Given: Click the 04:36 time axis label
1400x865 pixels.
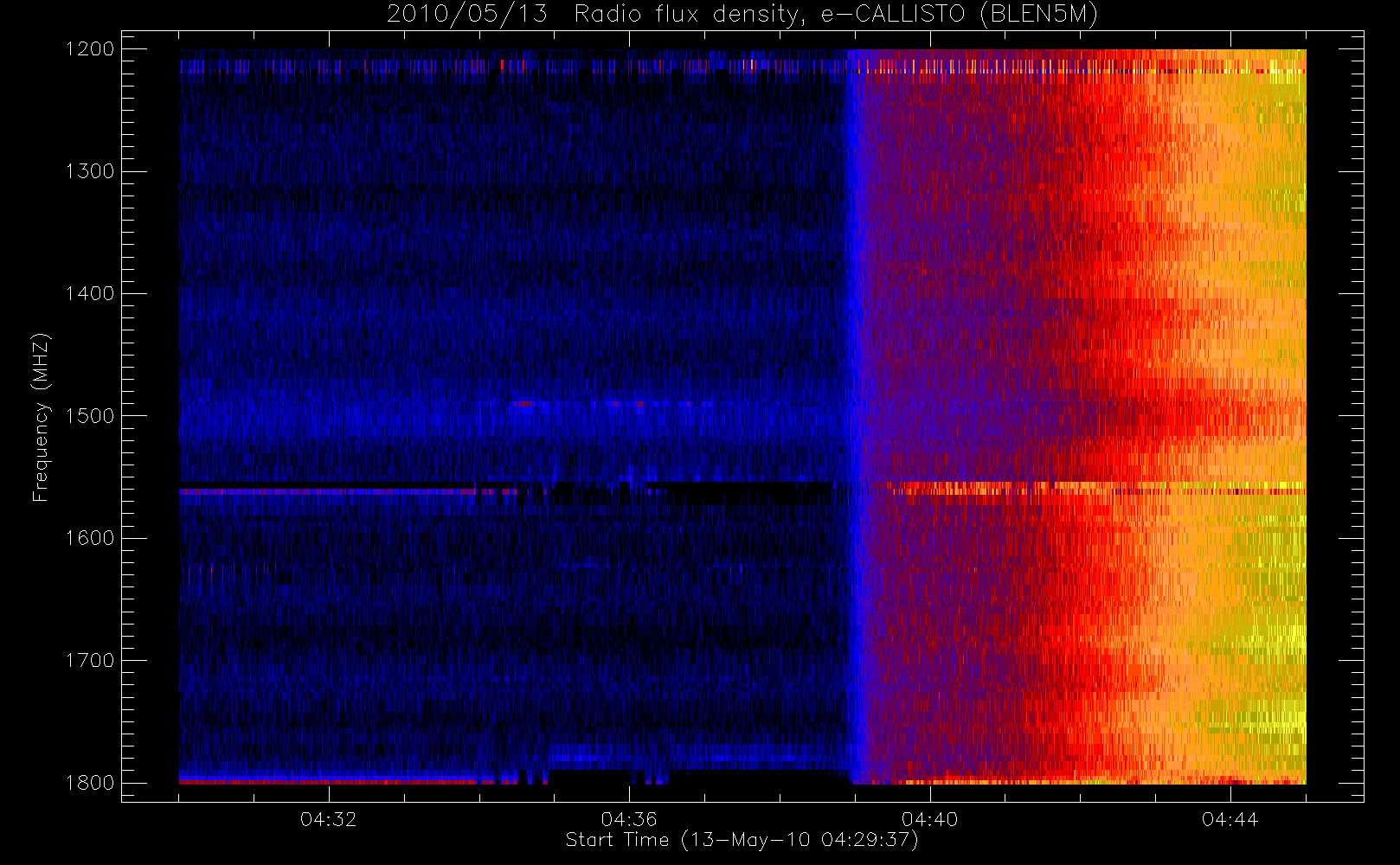Looking at the screenshot, I should click(629, 819).
